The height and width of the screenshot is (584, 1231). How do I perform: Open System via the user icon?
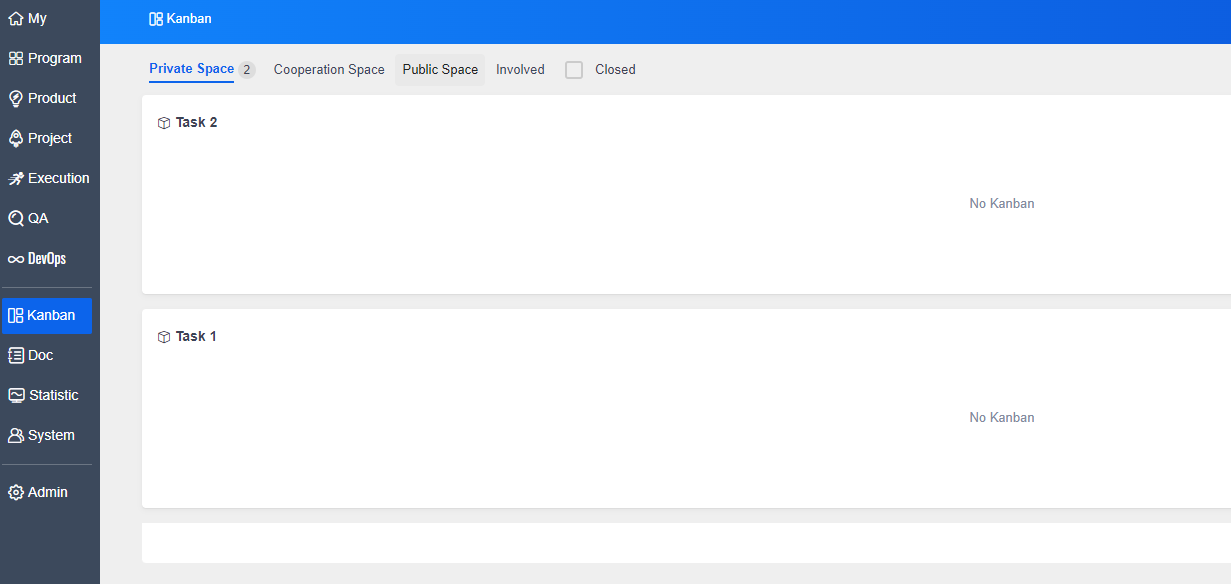point(16,436)
